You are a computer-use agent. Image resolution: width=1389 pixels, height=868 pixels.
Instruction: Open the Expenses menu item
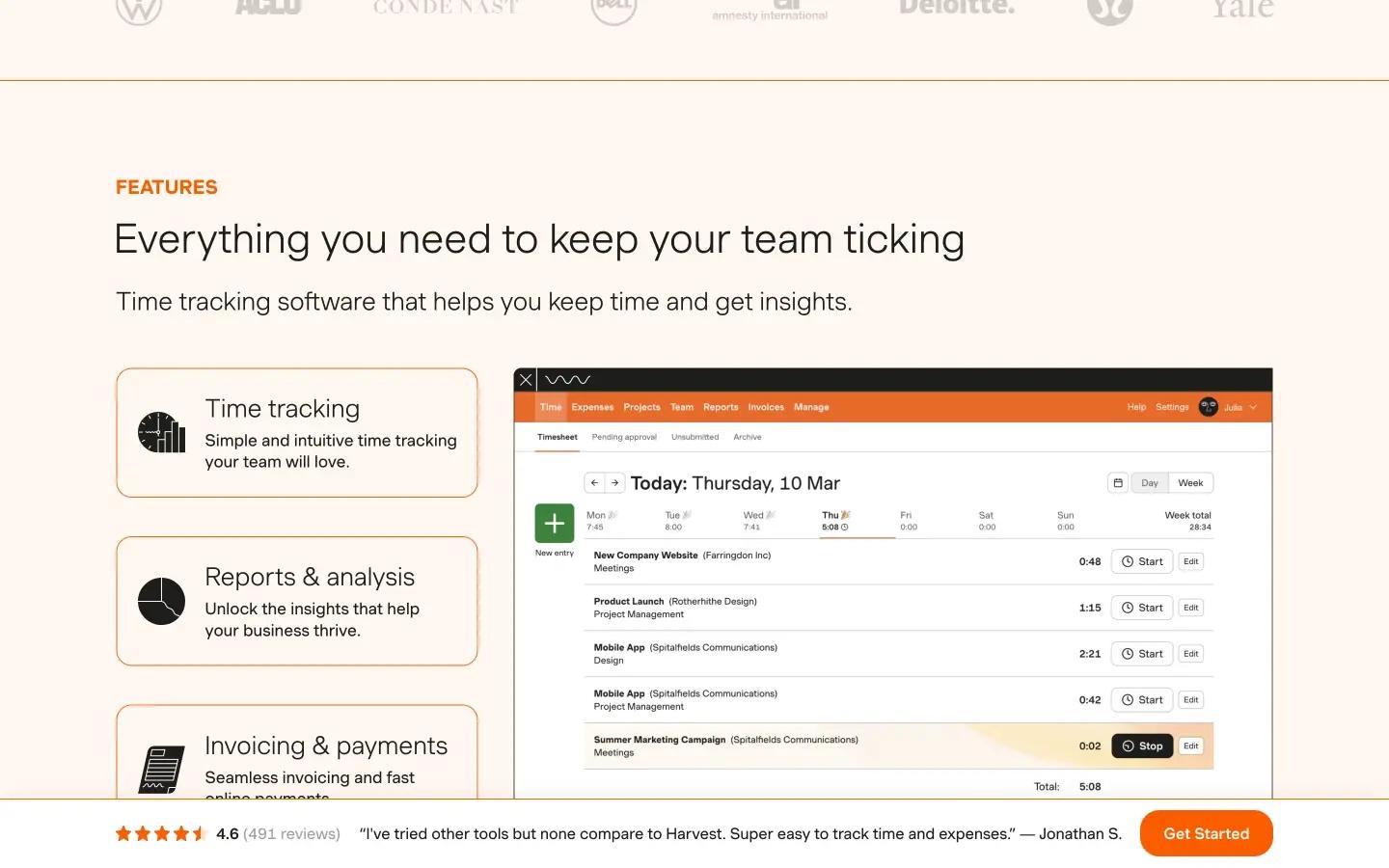pos(592,407)
